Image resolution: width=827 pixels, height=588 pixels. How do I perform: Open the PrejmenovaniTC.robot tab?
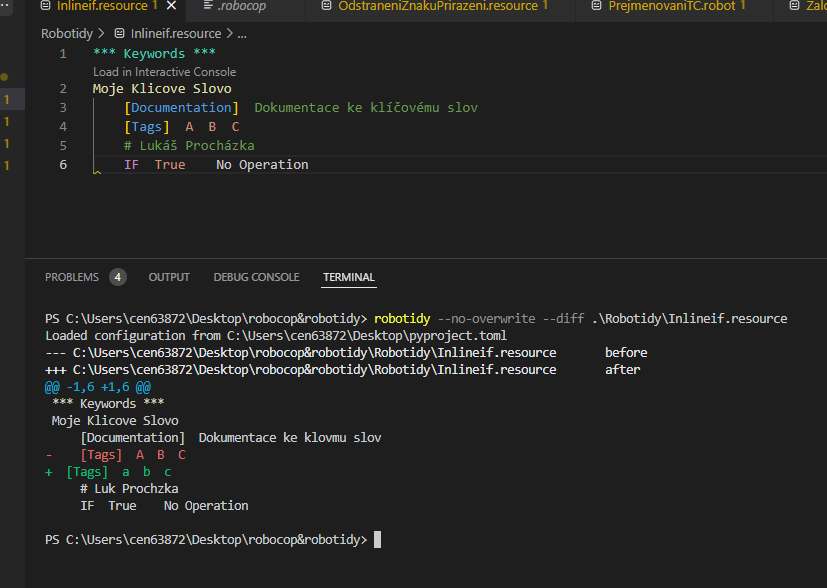coord(671,6)
